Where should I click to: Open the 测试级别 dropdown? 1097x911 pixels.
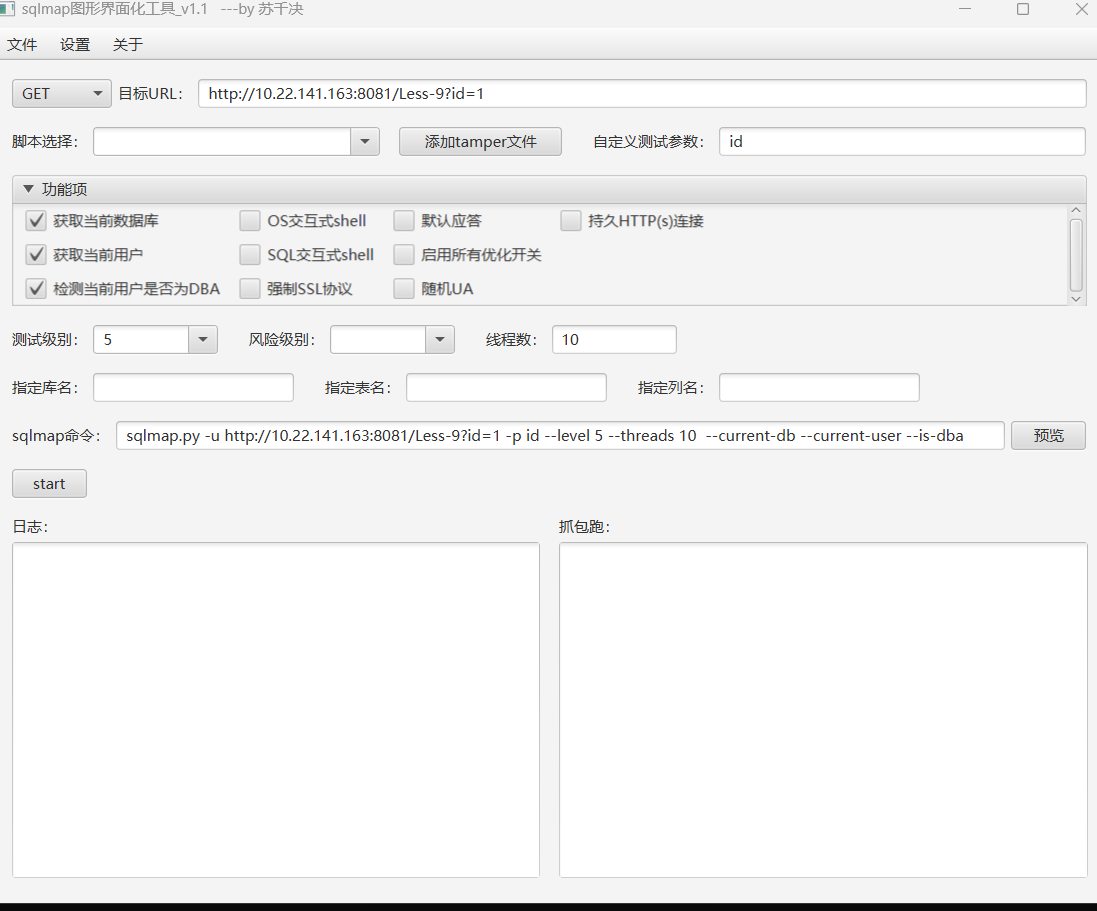click(x=203, y=340)
